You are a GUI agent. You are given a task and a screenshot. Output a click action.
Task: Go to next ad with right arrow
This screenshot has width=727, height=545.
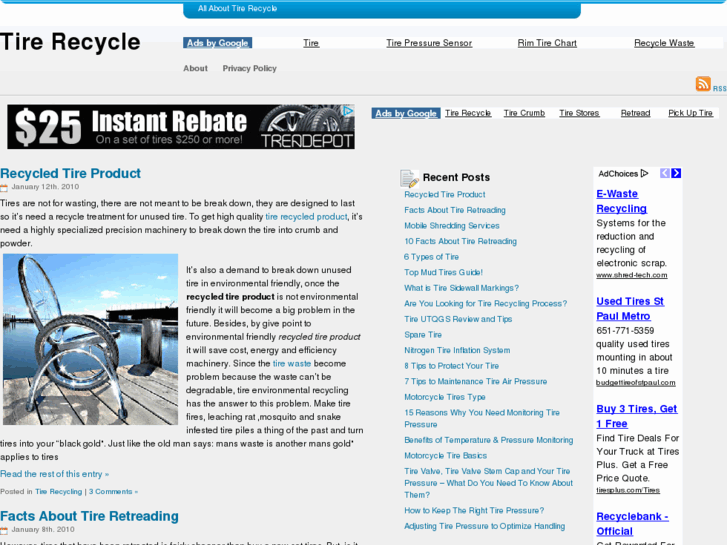[676, 173]
